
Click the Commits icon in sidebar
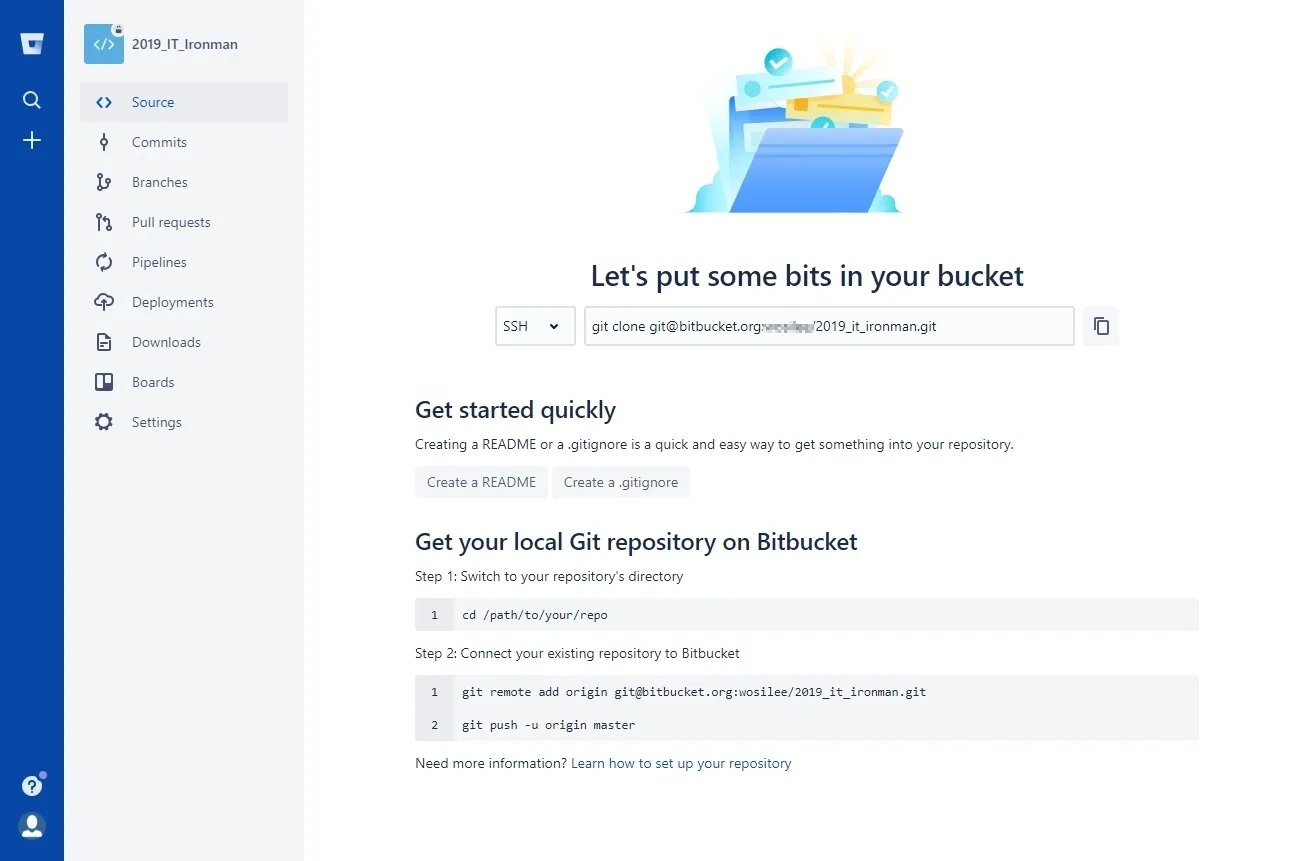tap(104, 142)
